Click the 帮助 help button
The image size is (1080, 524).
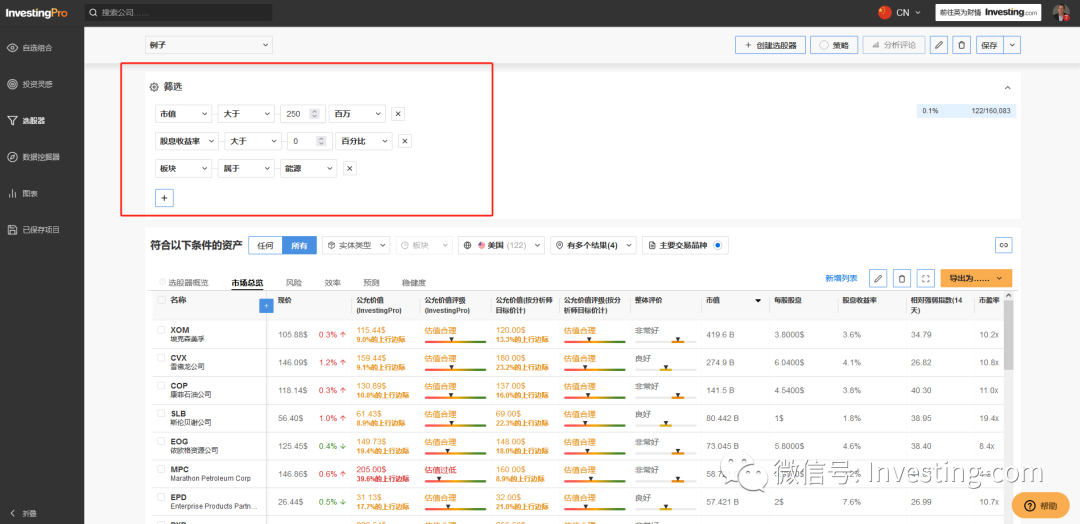(x=1040, y=505)
